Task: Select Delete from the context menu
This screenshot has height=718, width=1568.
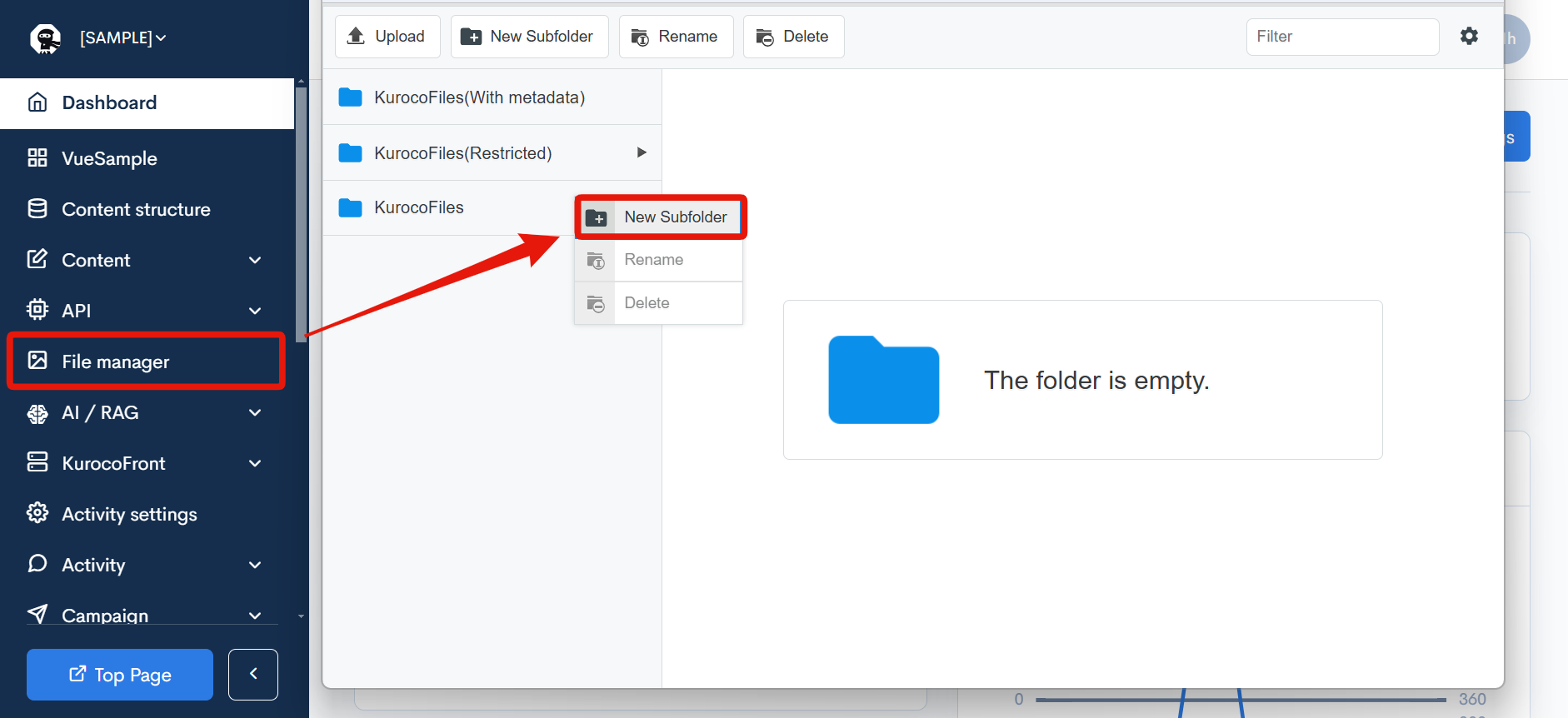Action: pos(647,303)
